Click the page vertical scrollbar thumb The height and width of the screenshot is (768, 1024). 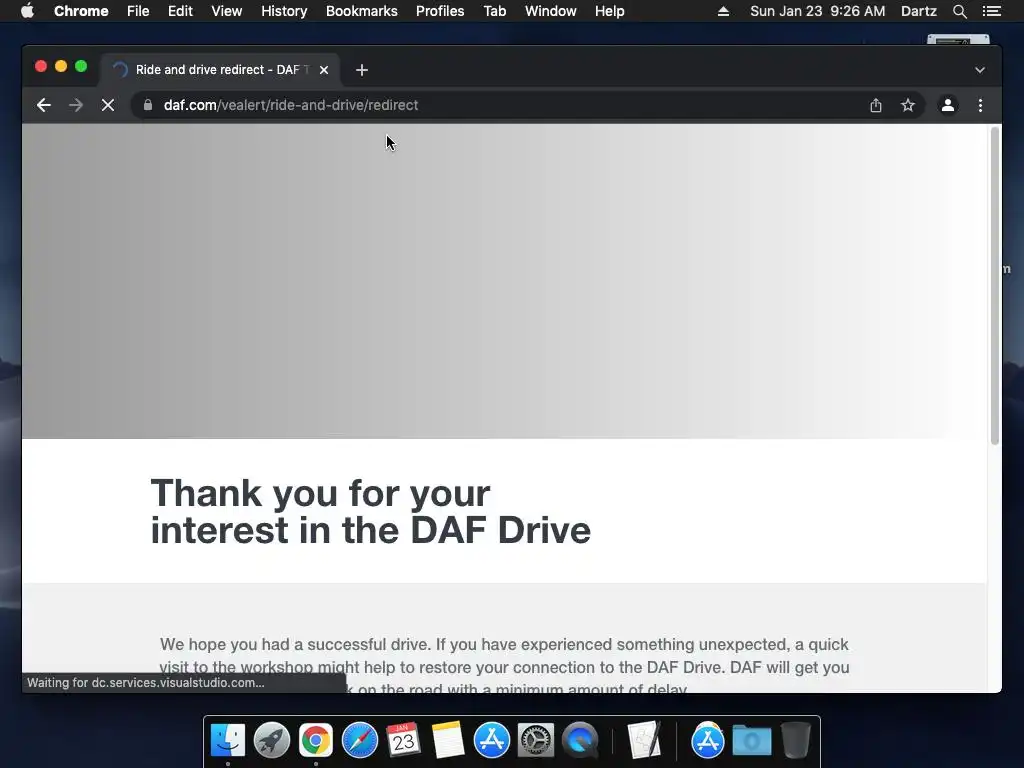click(995, 286)
